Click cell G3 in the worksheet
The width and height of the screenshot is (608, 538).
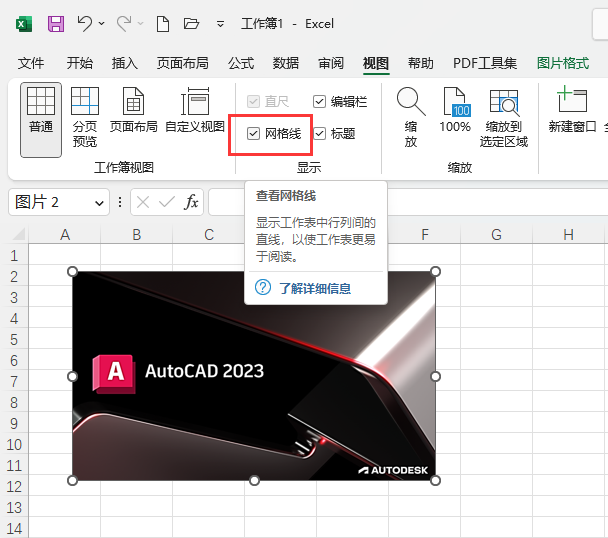pos(496,297)
